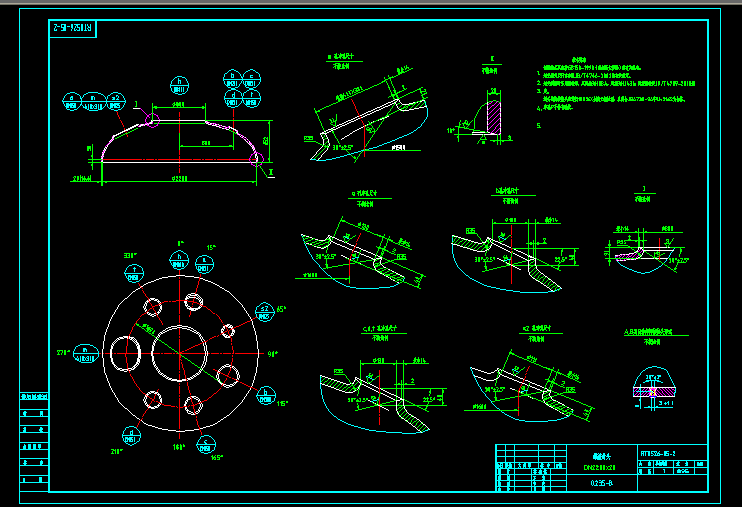
Task: Select the 'h' nozzle balloon above dome
Action: pyautogui.click(x=180, y=84)
